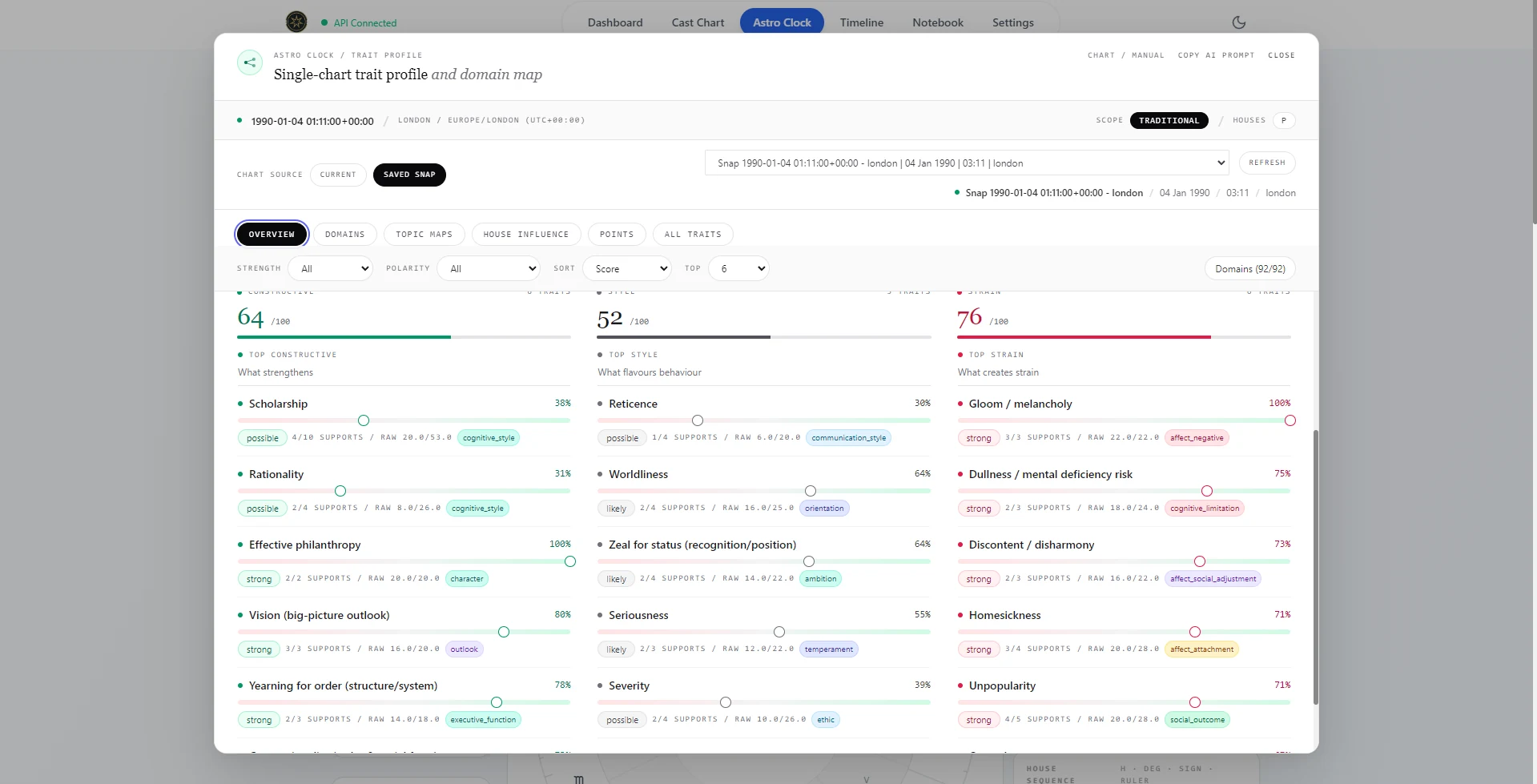Go to Dashboard in top navigation
This screenshot has height=784, width=1537.
coord(615,22)
